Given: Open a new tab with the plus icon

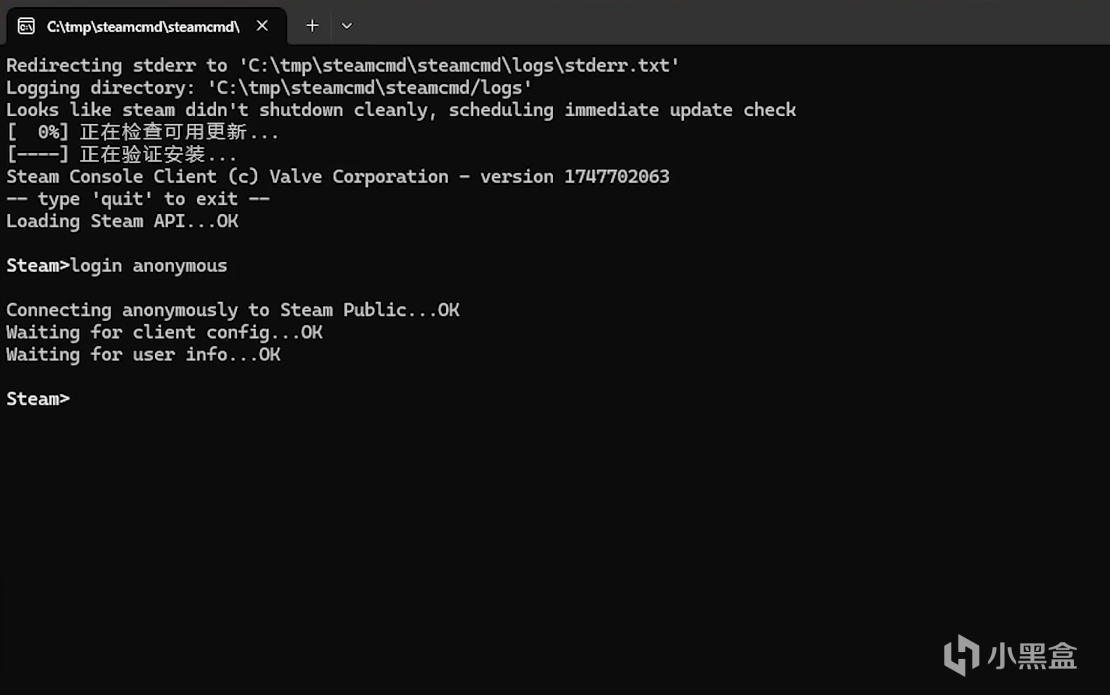Looking at the screenshot, I should coord(312,26).
